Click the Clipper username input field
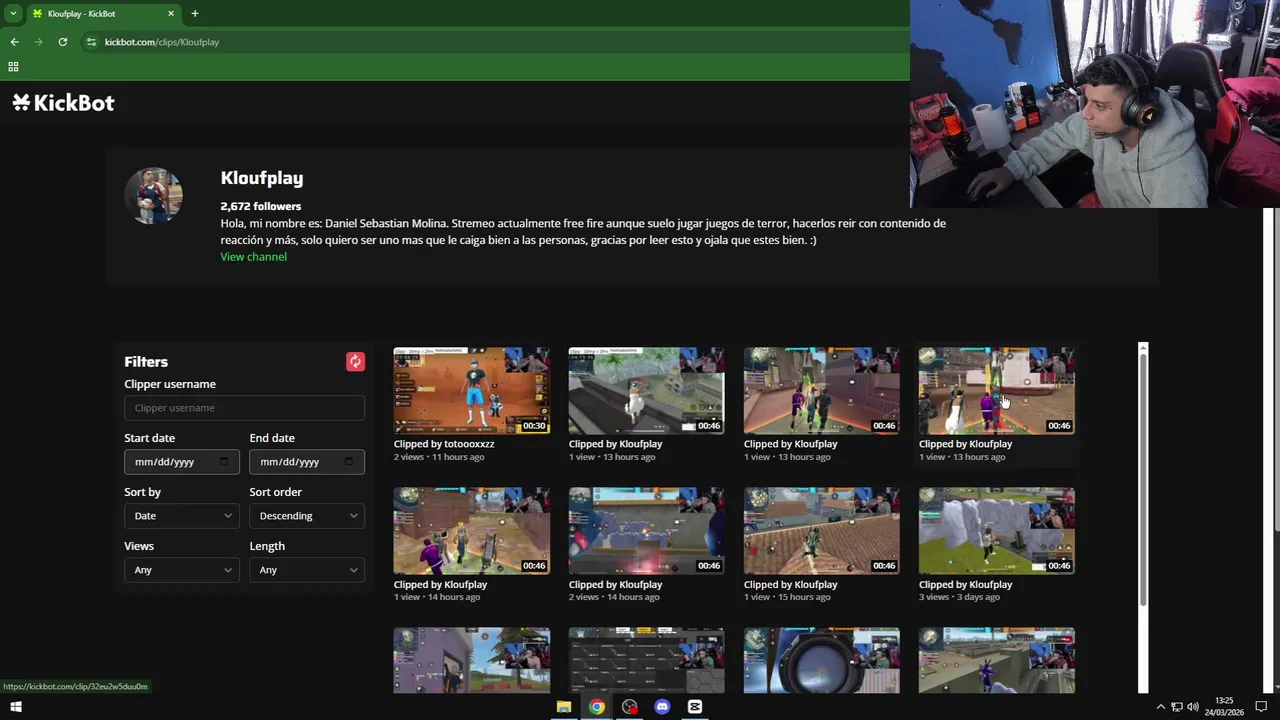This screenshot has width=1280, height=720. point(244,408)
